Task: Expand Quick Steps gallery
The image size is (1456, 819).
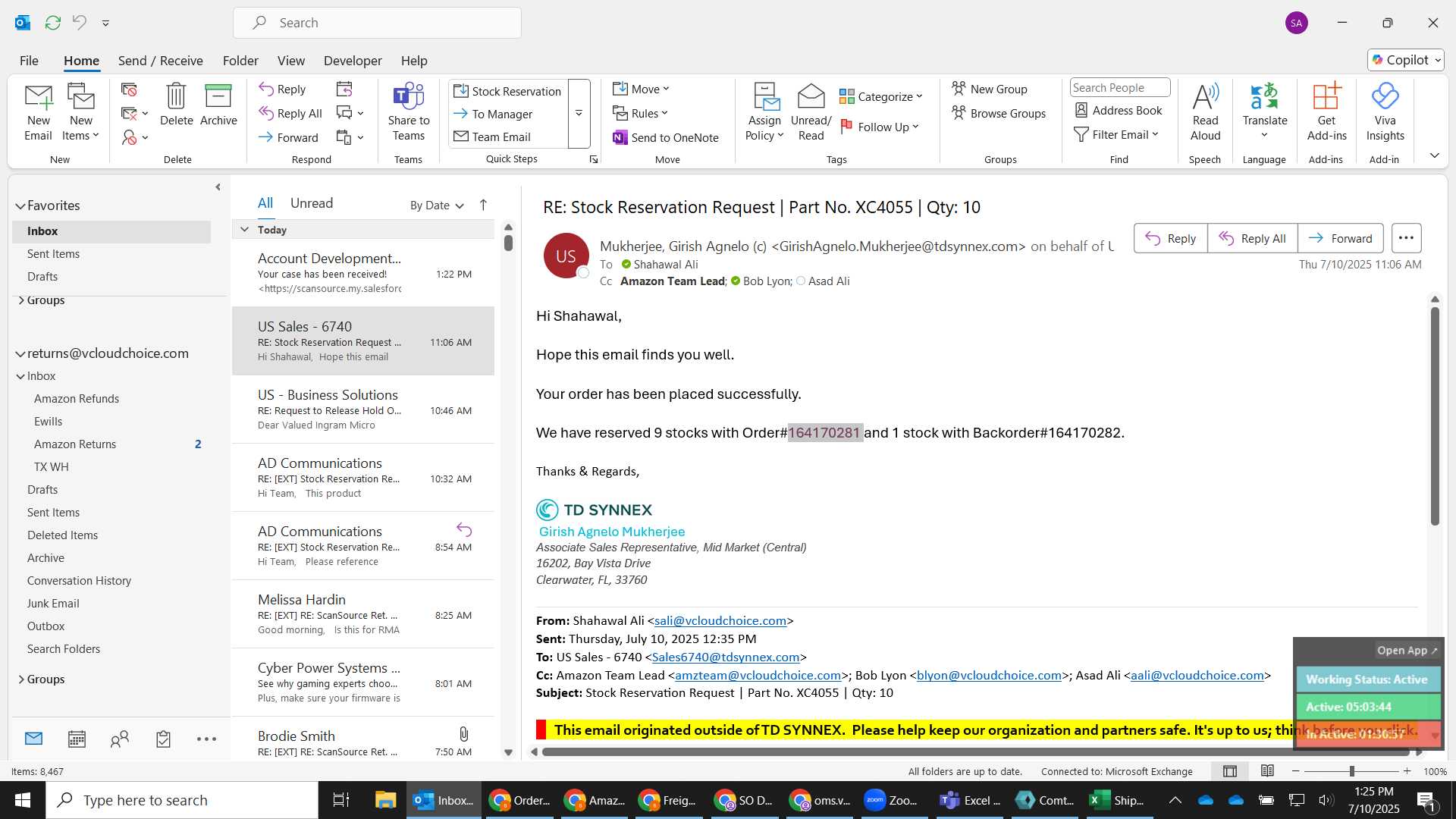Action: pyautogui.click(x=579, y=114)
